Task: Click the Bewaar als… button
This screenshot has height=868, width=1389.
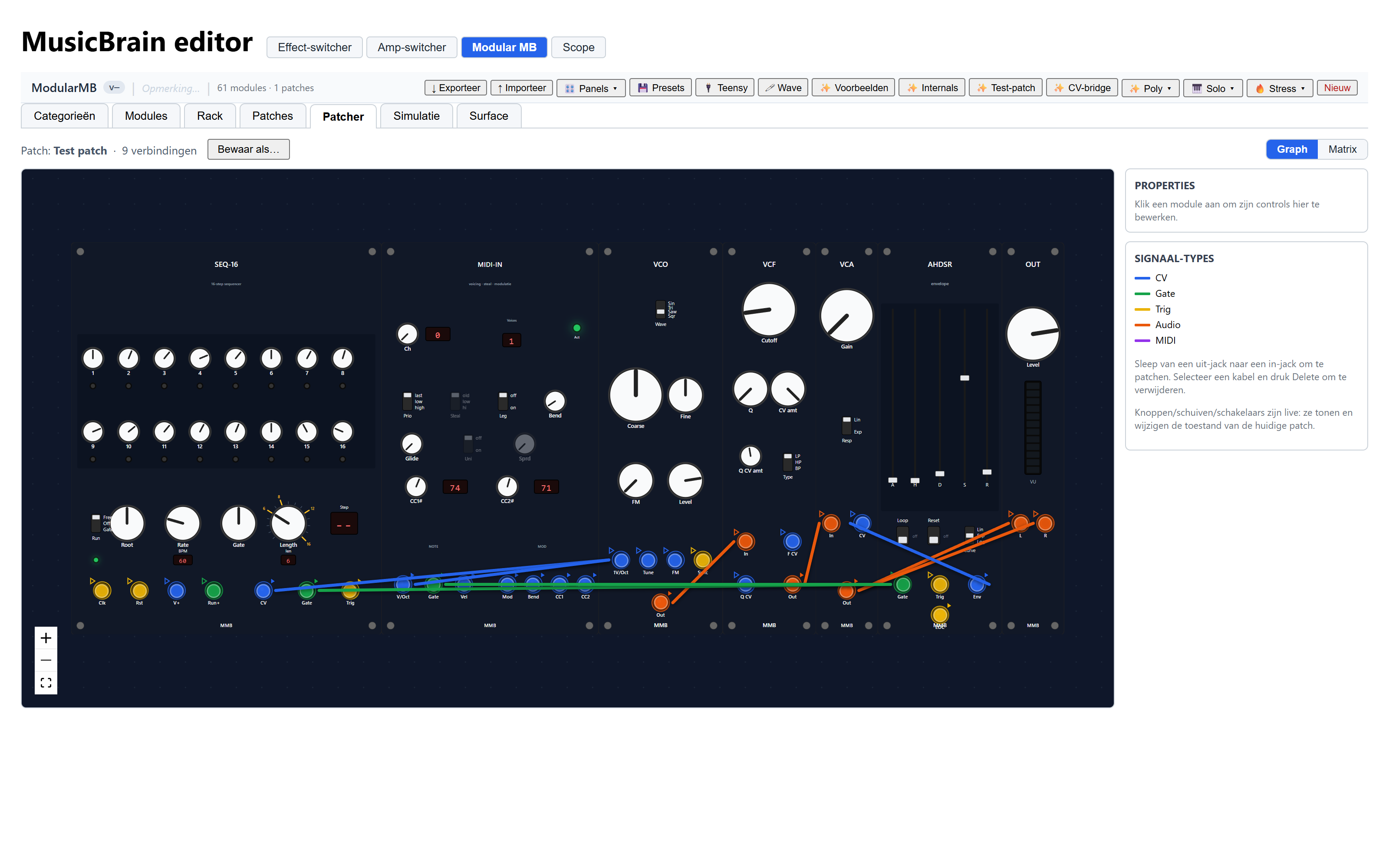Action: pos(249,149)
